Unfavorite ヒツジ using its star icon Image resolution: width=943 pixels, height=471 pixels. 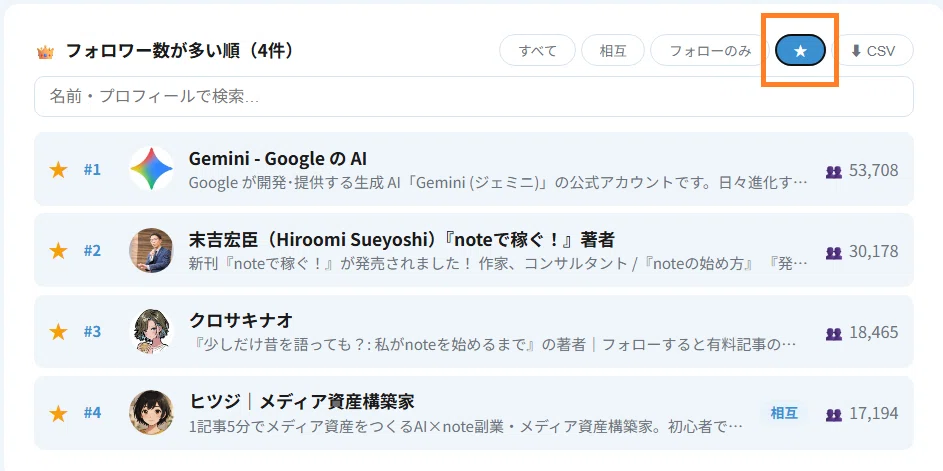click(x=58, y=413)
